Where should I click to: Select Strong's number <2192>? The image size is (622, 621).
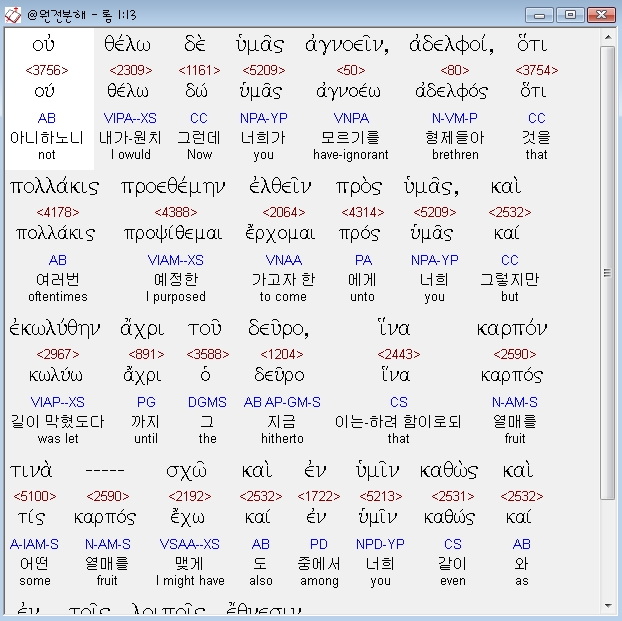[x=190, y=496]
